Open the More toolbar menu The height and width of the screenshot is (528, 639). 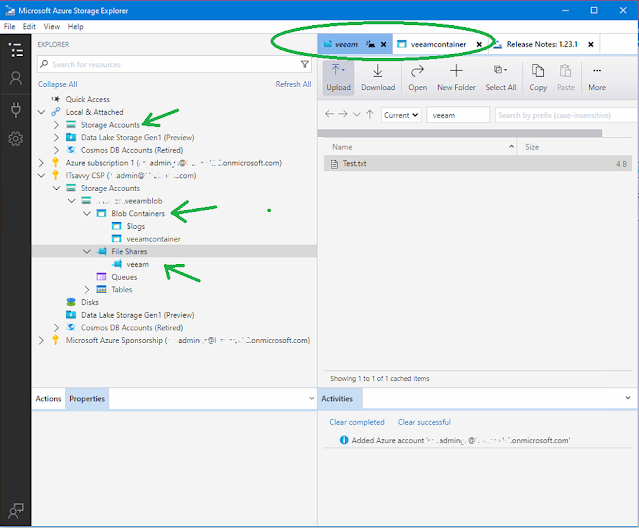(x=597, y=78)
